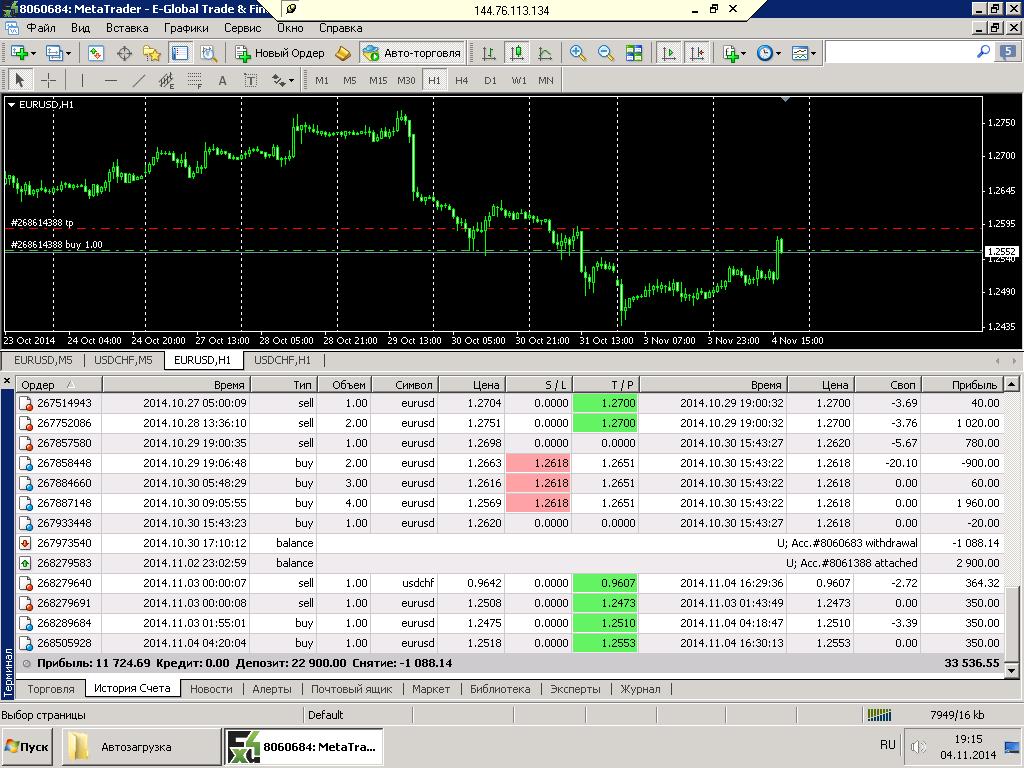
Task: Click the Новый Ордер button
Action: (280, 53)
